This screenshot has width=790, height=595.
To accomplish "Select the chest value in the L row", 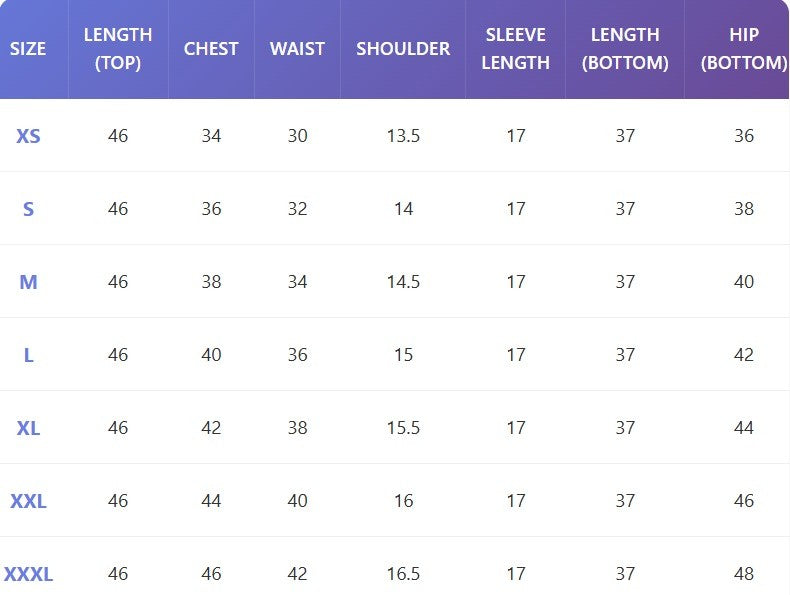I will click(211, 355).
